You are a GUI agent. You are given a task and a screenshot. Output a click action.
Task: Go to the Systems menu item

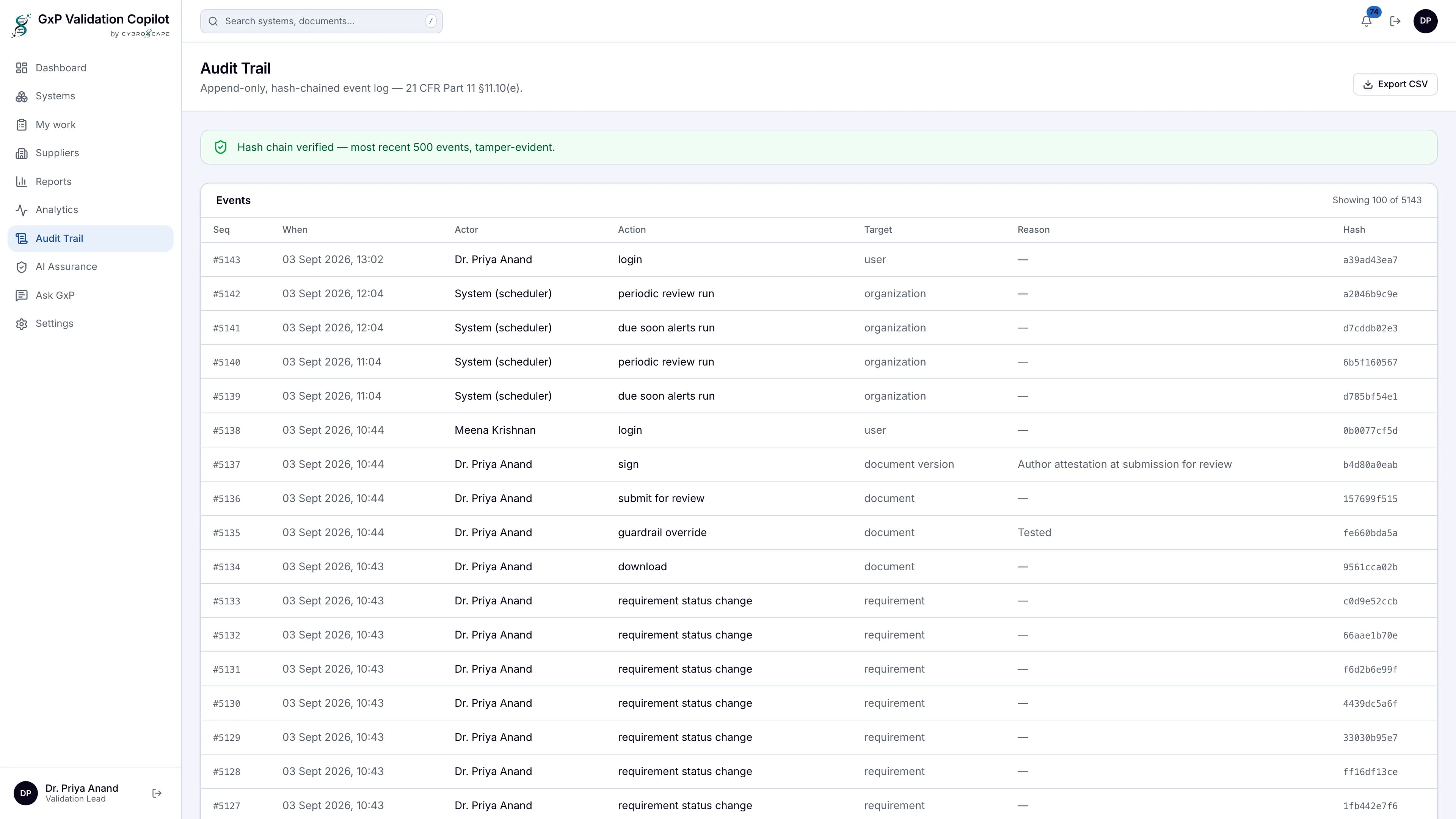point(91,96)
